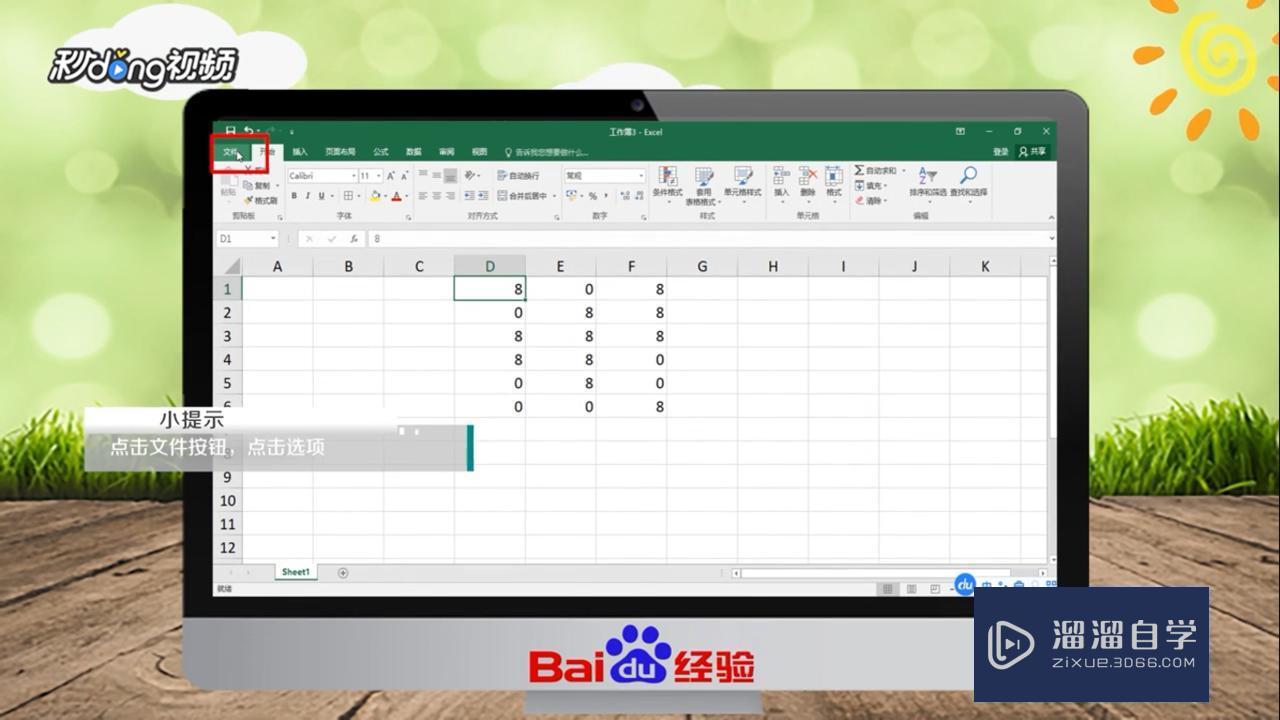Click Wrap Text (自动换行)
This screenshot has width=1280, height=720.
(518, 176)
